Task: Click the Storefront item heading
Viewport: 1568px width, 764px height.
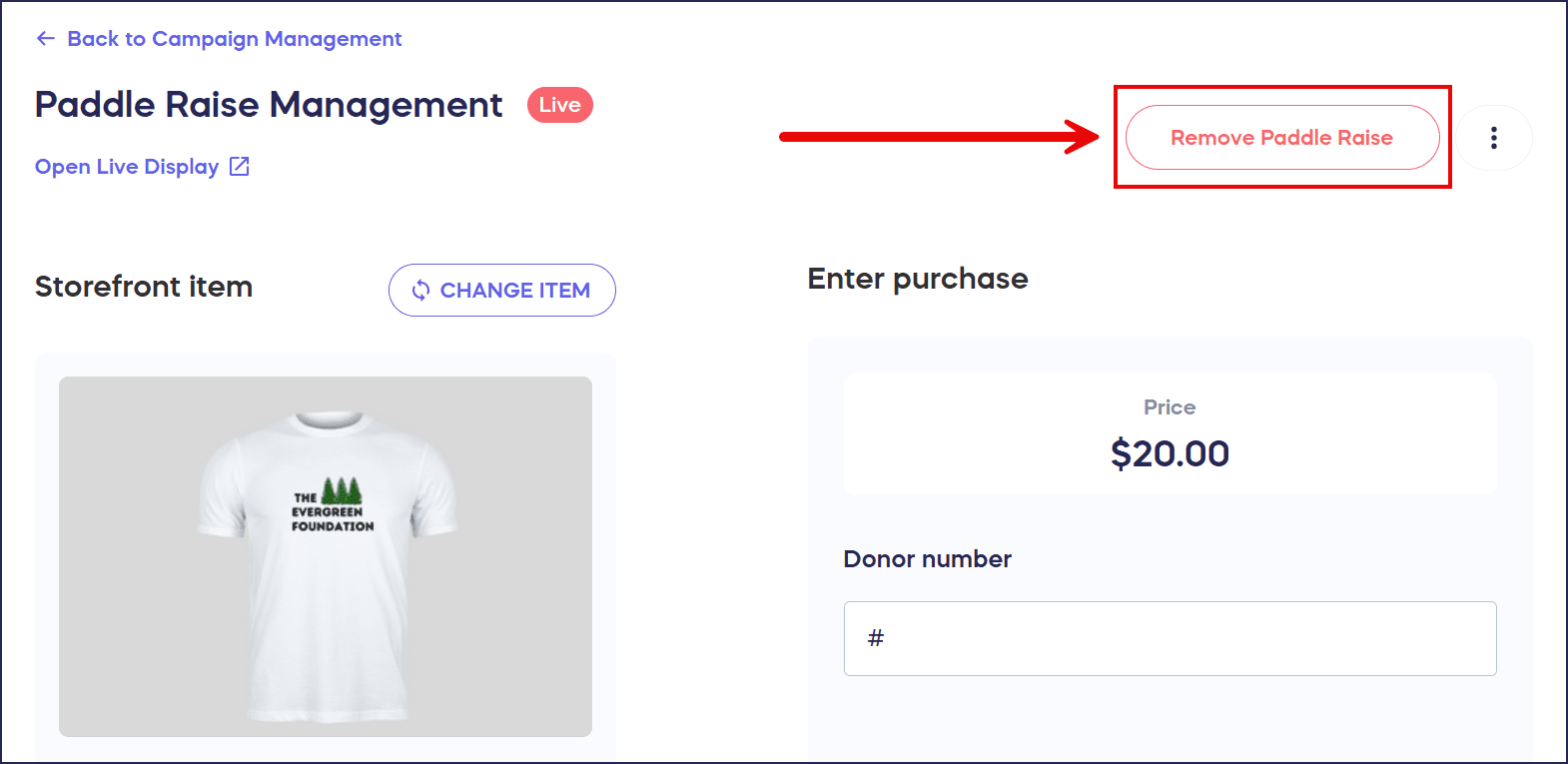Action: pyautogui.click(x=144, y=287)
